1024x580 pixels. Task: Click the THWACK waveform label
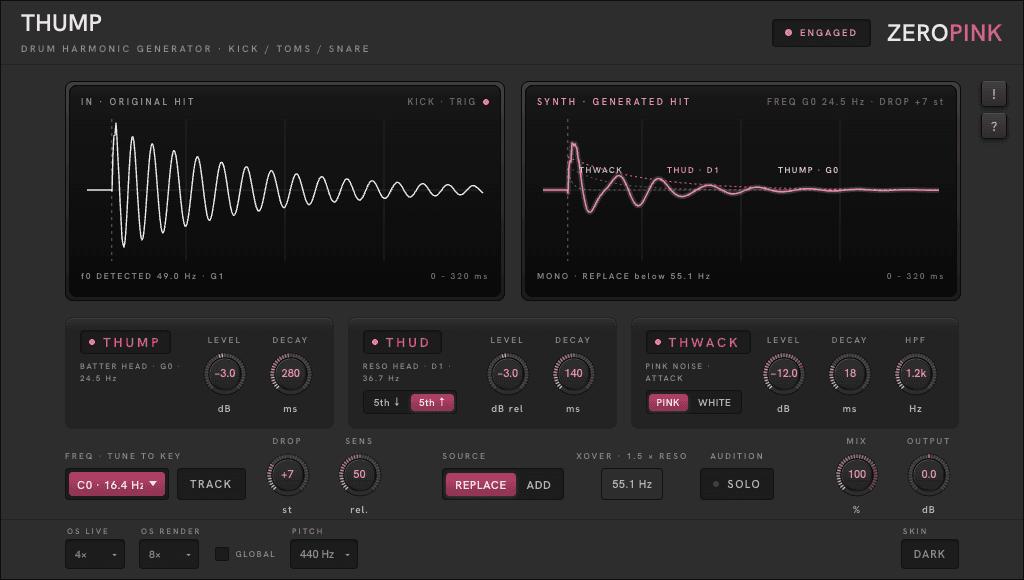coord(601,170)
